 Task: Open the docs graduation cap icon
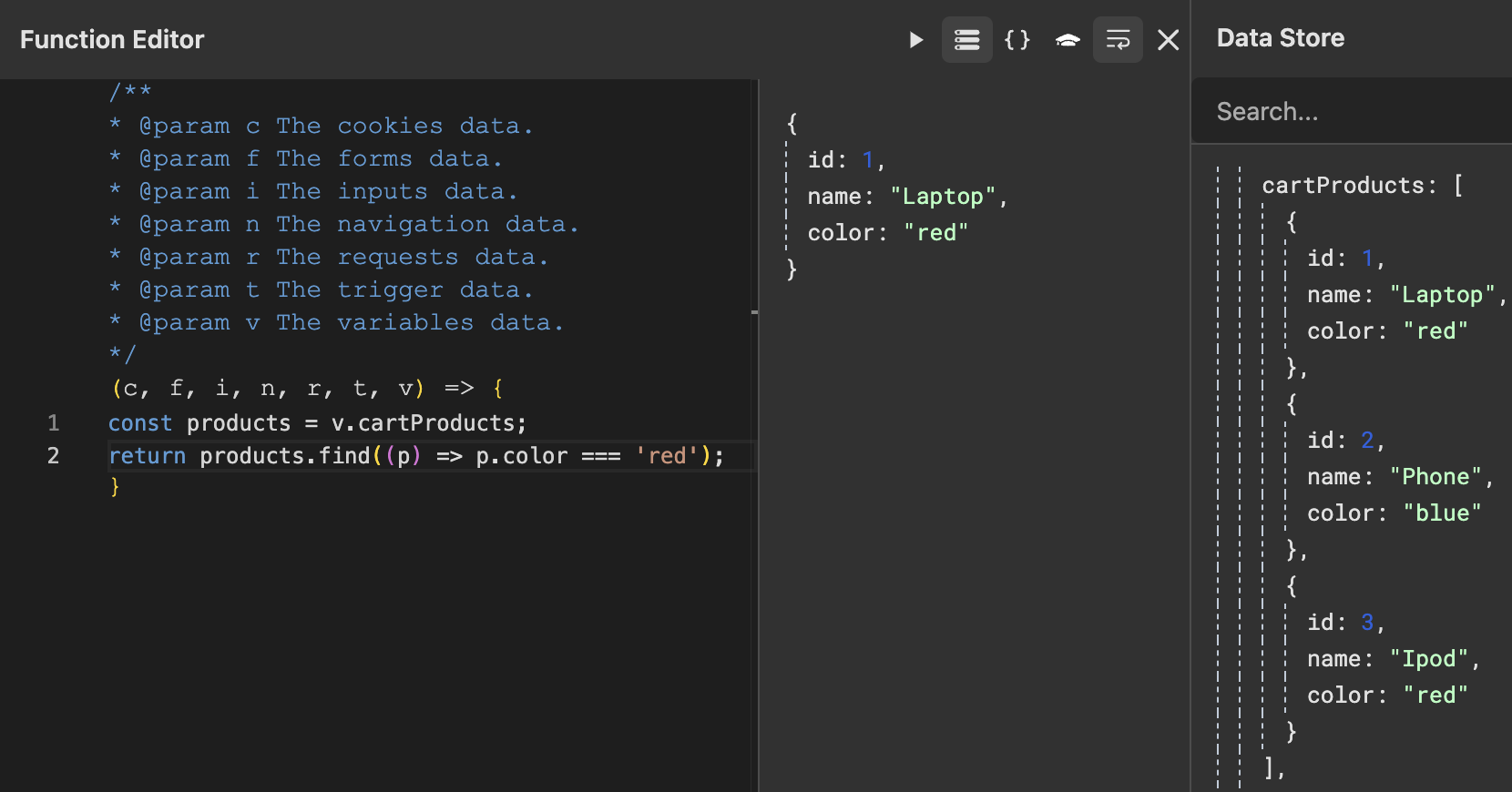(x=1068, y=40)
